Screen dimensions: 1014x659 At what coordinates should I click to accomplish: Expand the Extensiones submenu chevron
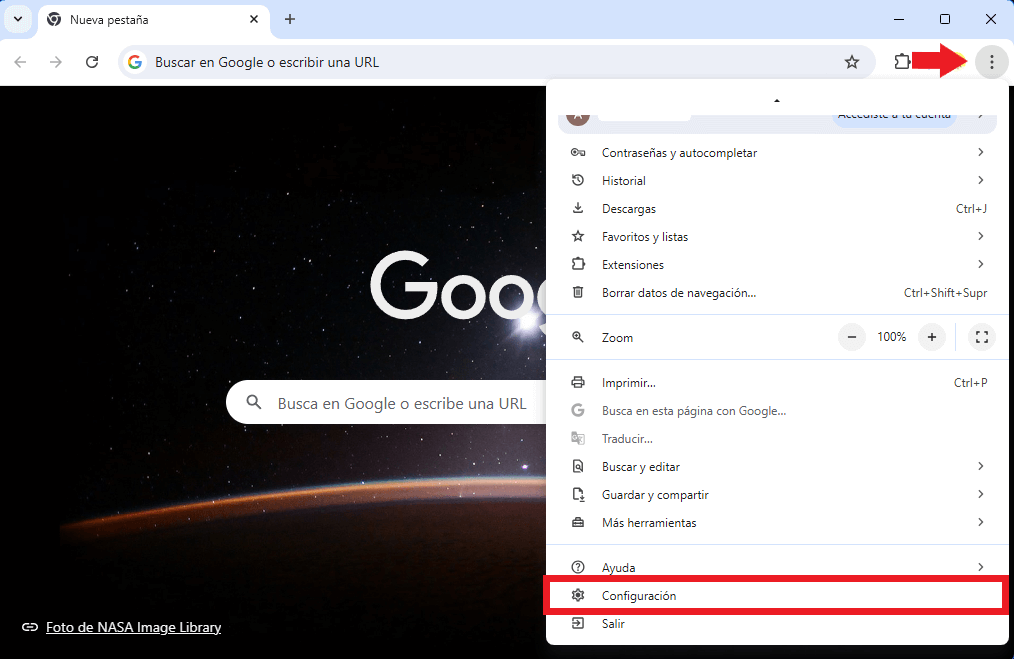click(x=980, y=264)
